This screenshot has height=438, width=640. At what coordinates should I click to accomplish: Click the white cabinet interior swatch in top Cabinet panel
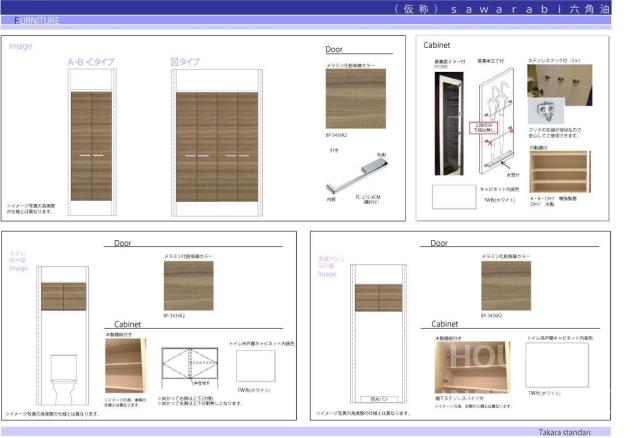(453, 194)
